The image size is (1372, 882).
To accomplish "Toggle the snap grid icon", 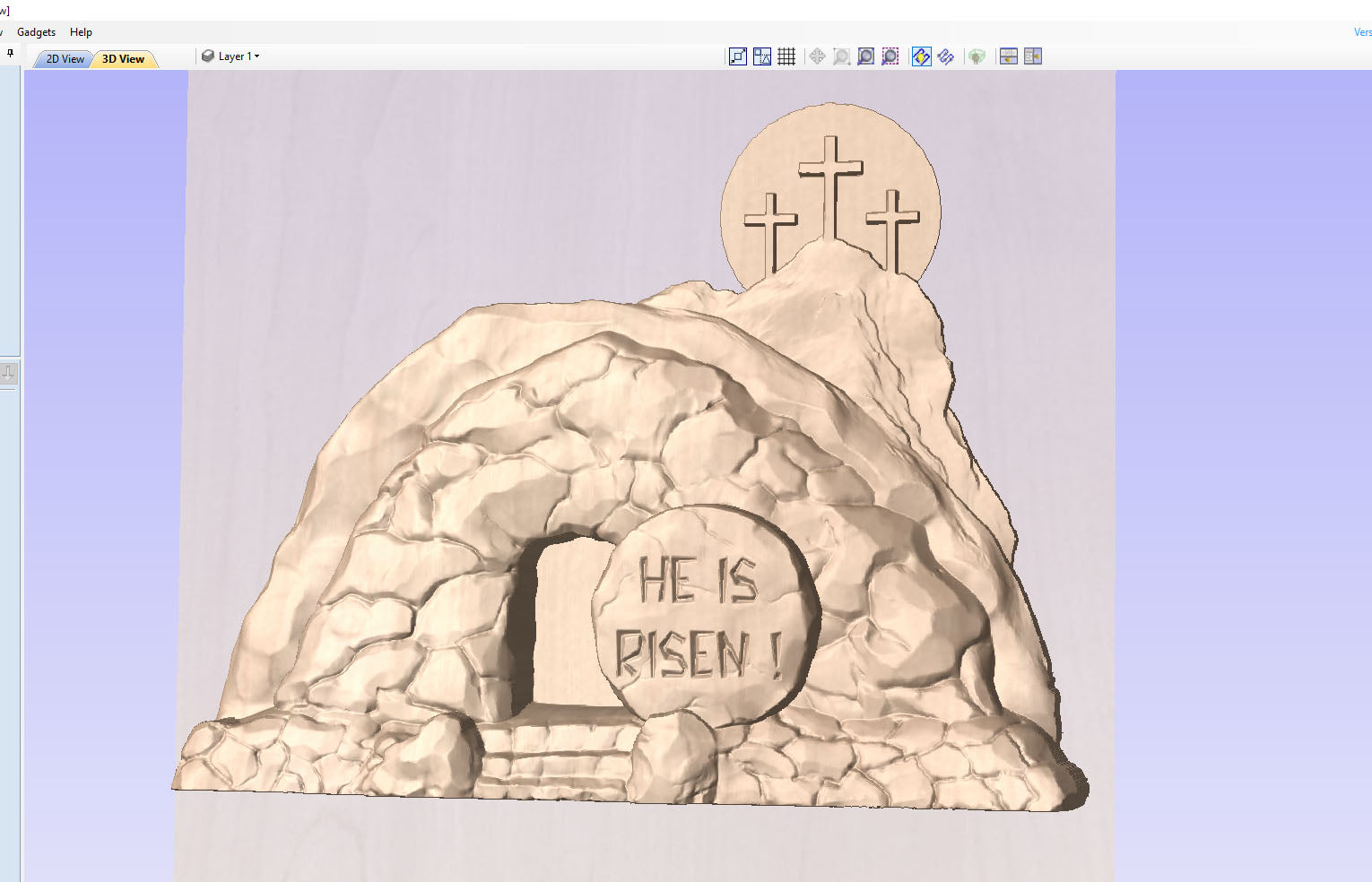I will [x=786, y=56].
